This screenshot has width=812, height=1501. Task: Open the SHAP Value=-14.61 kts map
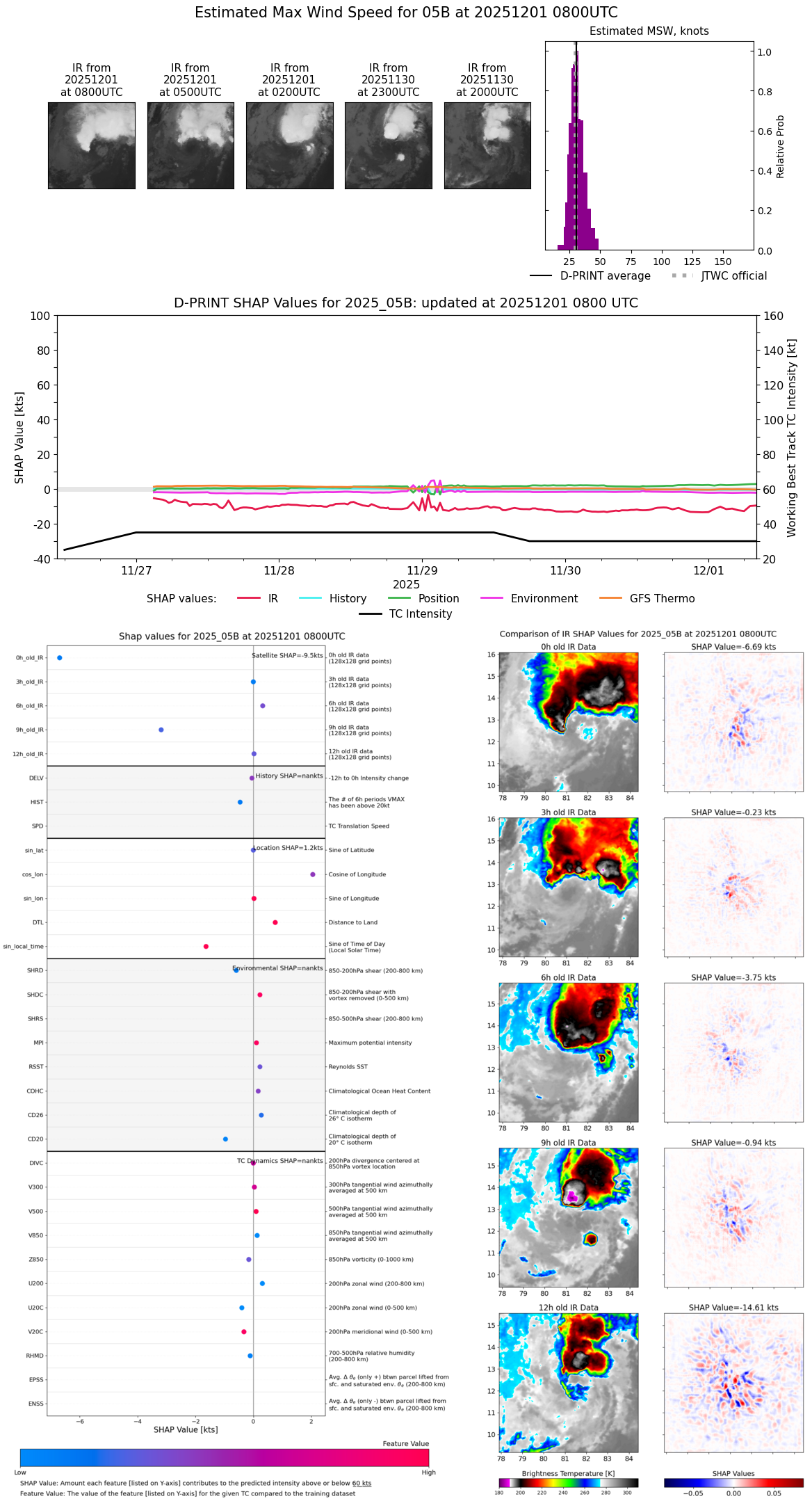pyautogui.click(x=733, y=1382)
